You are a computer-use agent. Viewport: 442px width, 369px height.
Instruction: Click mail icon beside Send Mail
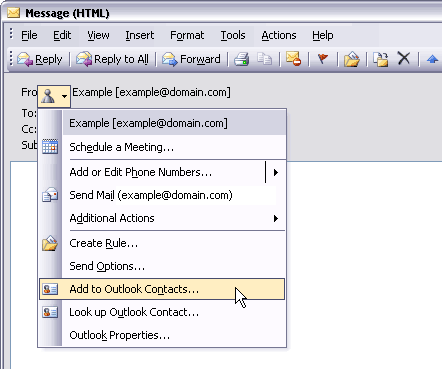click(x=50, y=195)
